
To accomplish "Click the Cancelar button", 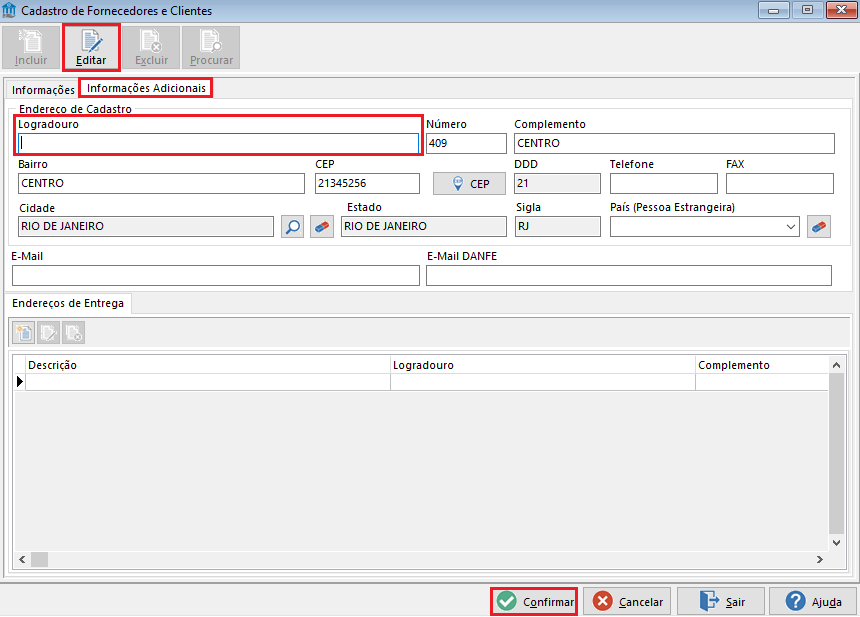I will click(x=629, y=602).
